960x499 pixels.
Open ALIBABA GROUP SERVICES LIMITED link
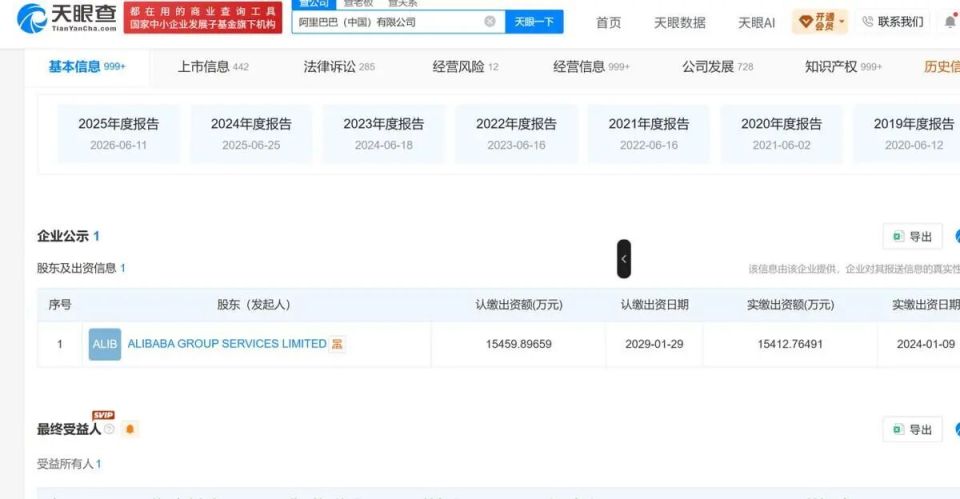[x=227, y=344]
